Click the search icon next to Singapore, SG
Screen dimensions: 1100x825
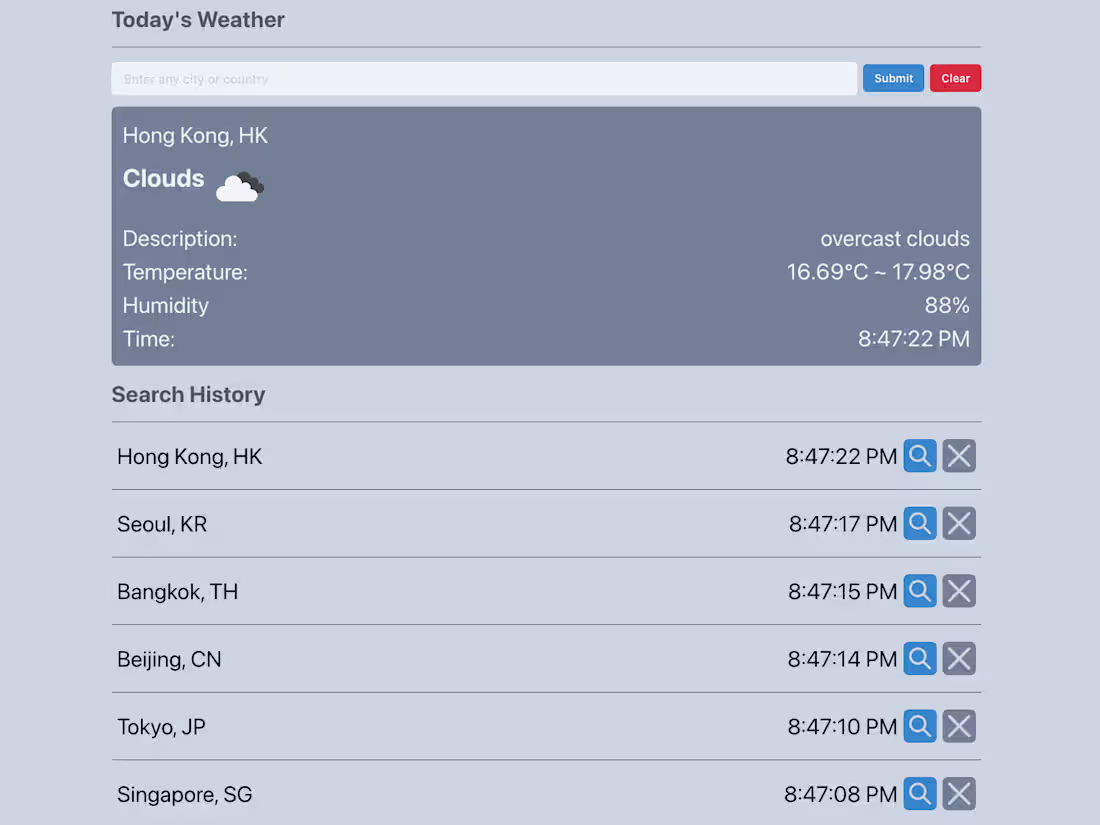919,793
